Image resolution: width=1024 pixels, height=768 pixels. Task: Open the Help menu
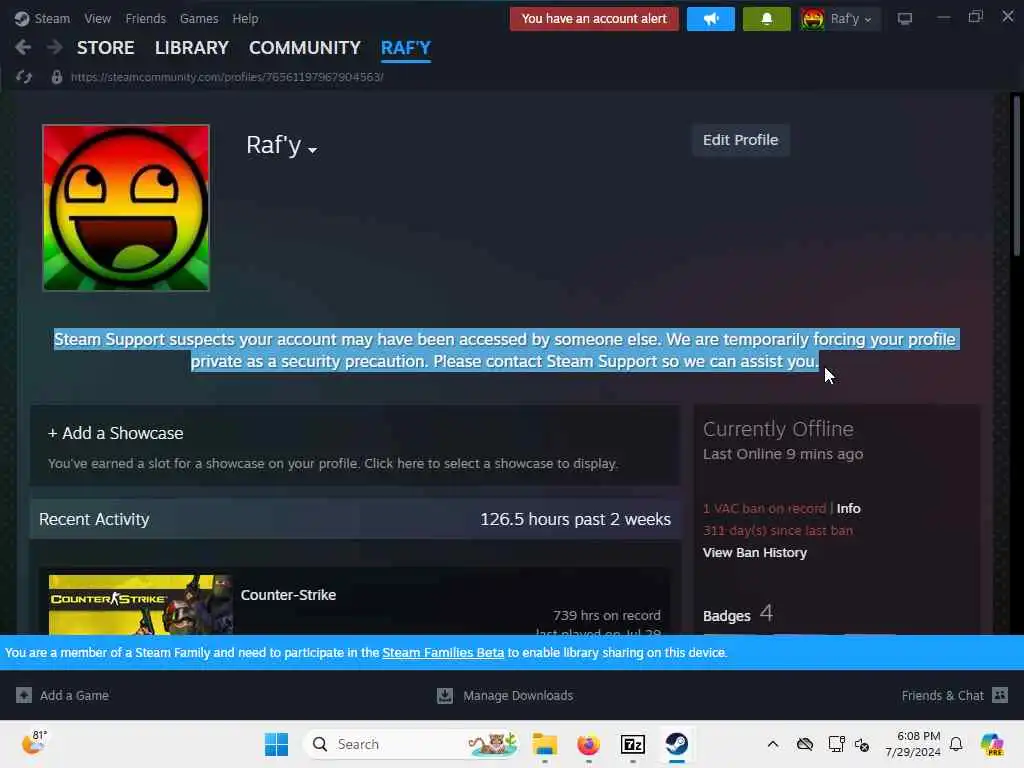pyautogui.click(x=245, y=19)
